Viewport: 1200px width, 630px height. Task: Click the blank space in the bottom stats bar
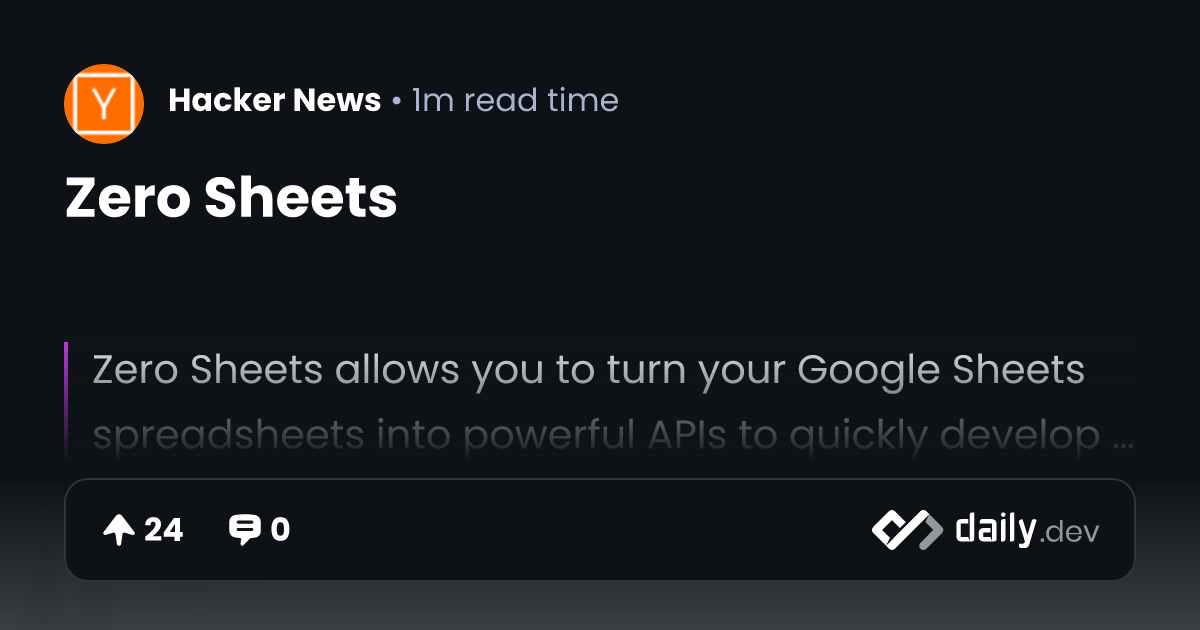580,530
